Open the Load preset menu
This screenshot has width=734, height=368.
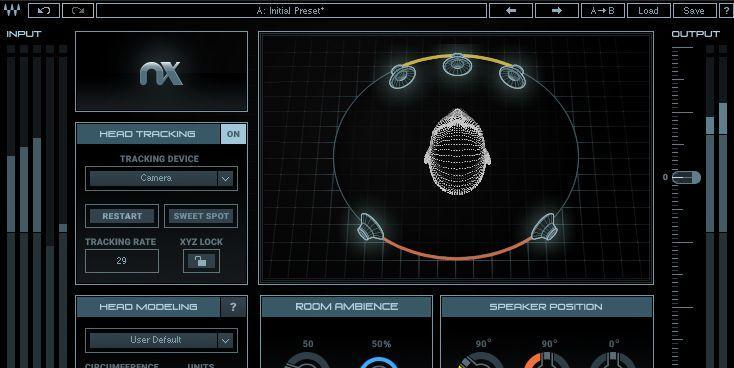(x=648, y=10)
